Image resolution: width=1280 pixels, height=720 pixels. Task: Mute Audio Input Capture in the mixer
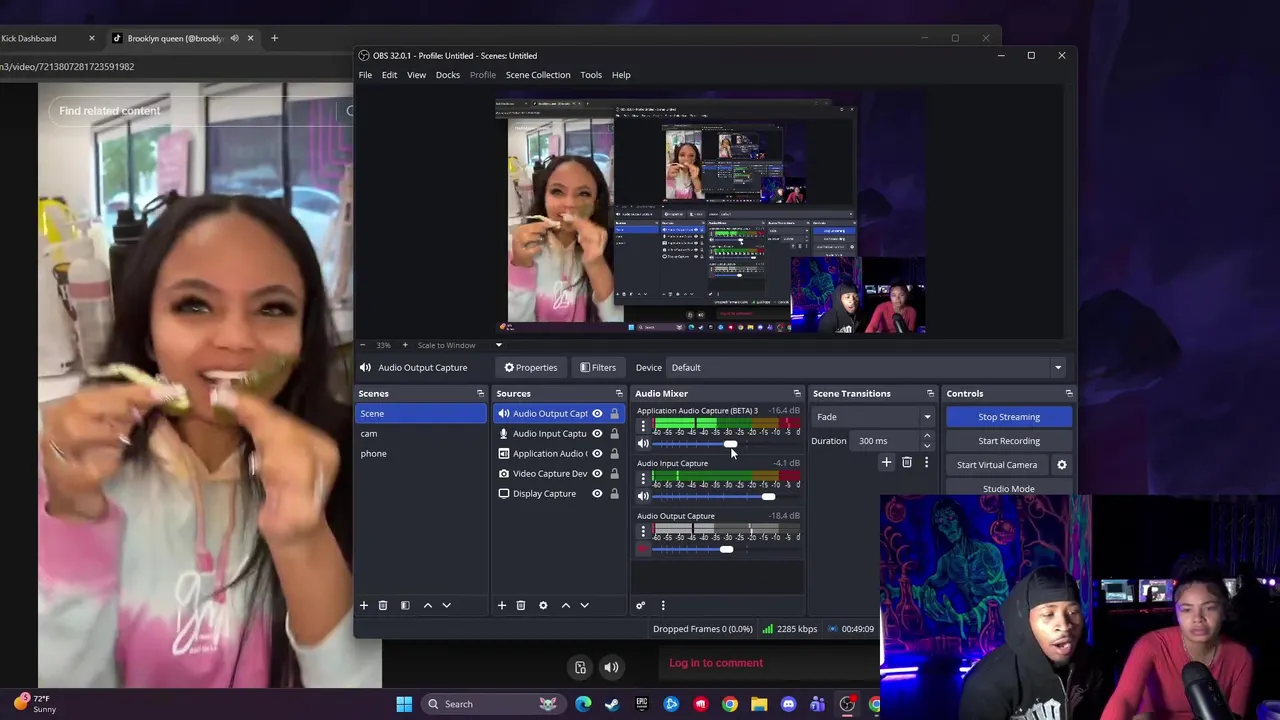643,496
